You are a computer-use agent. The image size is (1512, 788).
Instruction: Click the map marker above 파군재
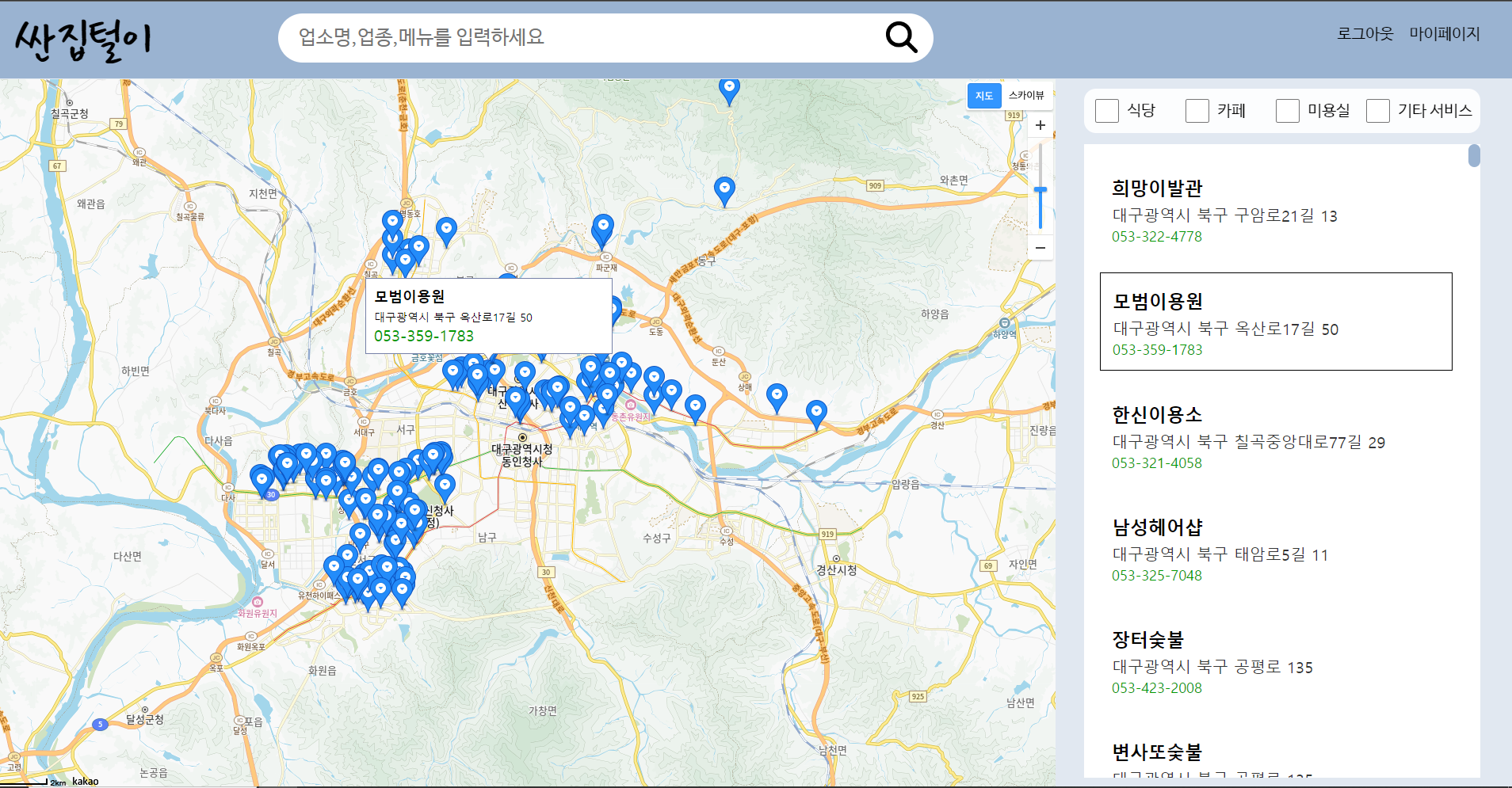pyautogui.click(x=603, y=230)
